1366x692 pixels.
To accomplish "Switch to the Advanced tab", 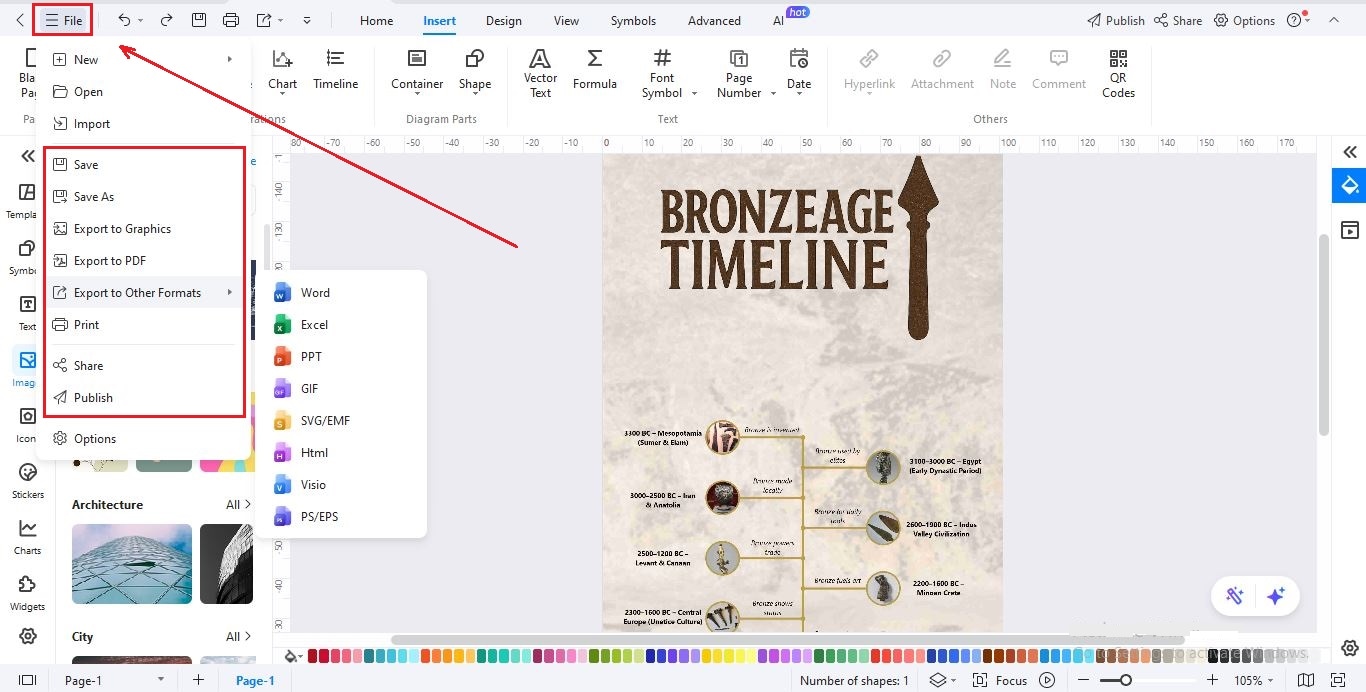I will coord(714,20).
